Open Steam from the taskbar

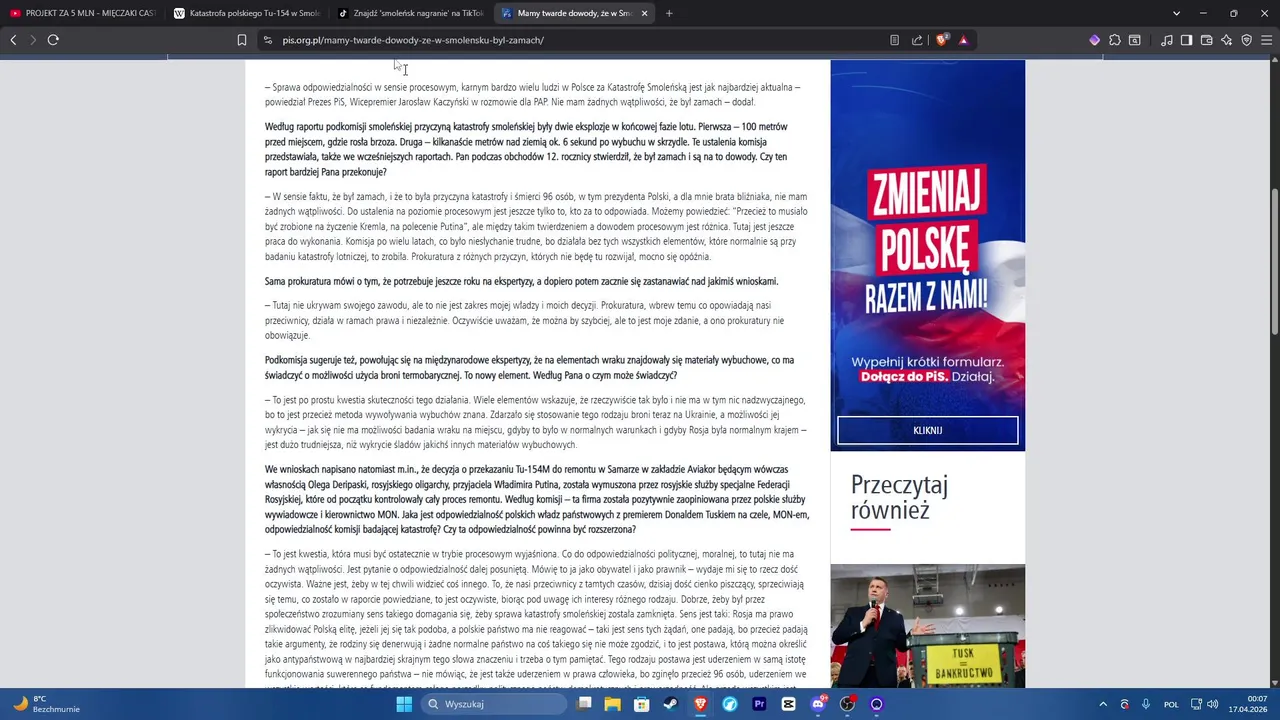(670, 704)
